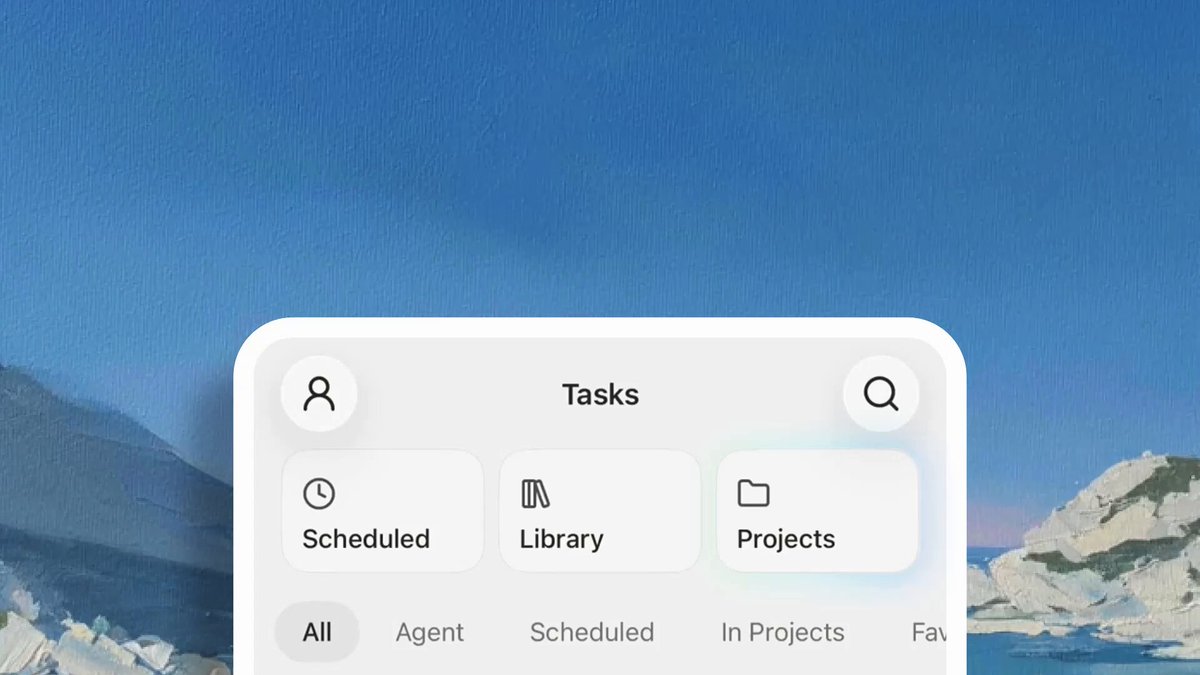The height and width of the screenshot is (675, 1200).
Task: Switch to the Scheduled filter tab
Action: 592,632
